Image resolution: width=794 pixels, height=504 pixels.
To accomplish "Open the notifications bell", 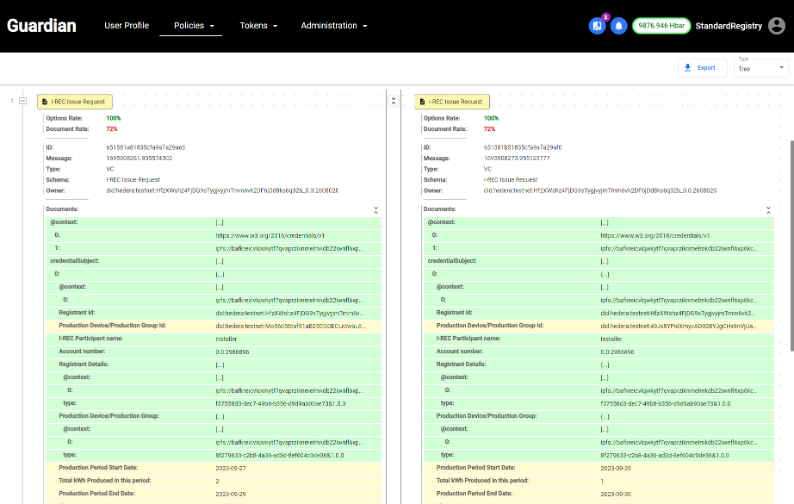I will 618,26.
